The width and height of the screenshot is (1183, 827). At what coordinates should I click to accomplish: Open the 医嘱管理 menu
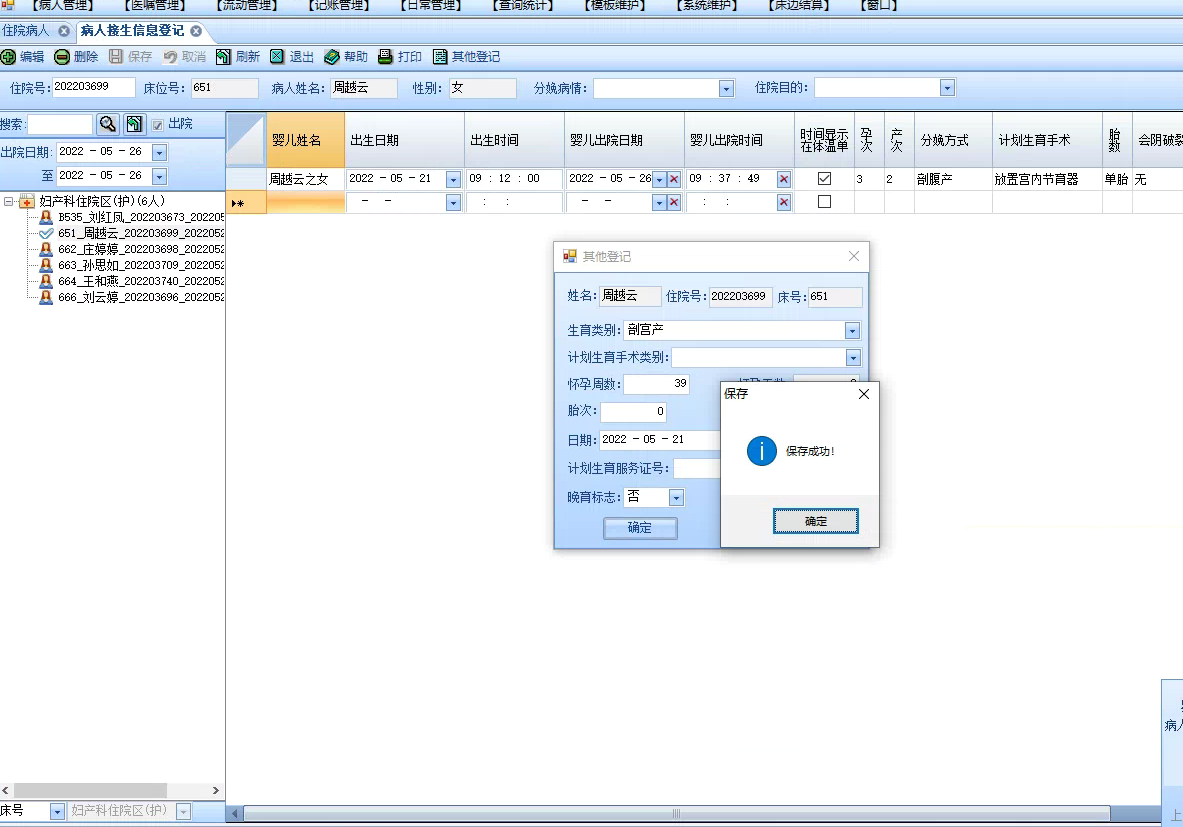(x=155, y=5)
